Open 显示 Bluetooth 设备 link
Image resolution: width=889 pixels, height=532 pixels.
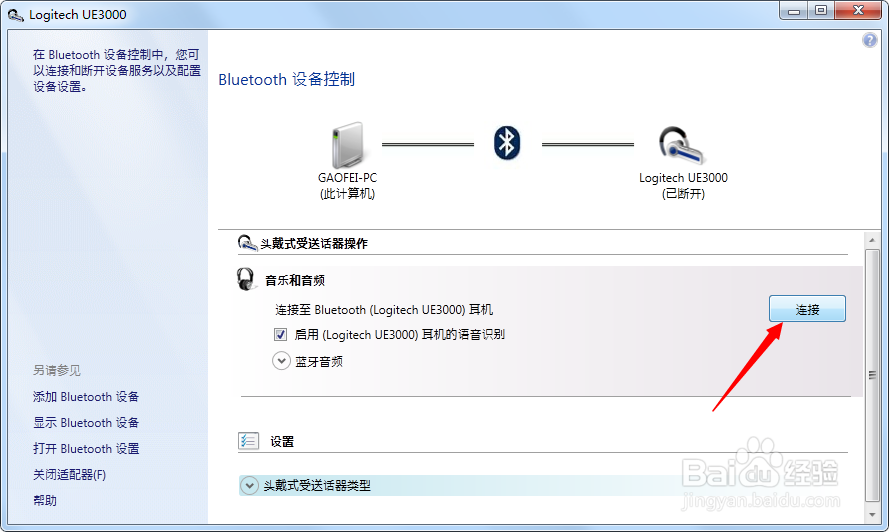(86, 423)
